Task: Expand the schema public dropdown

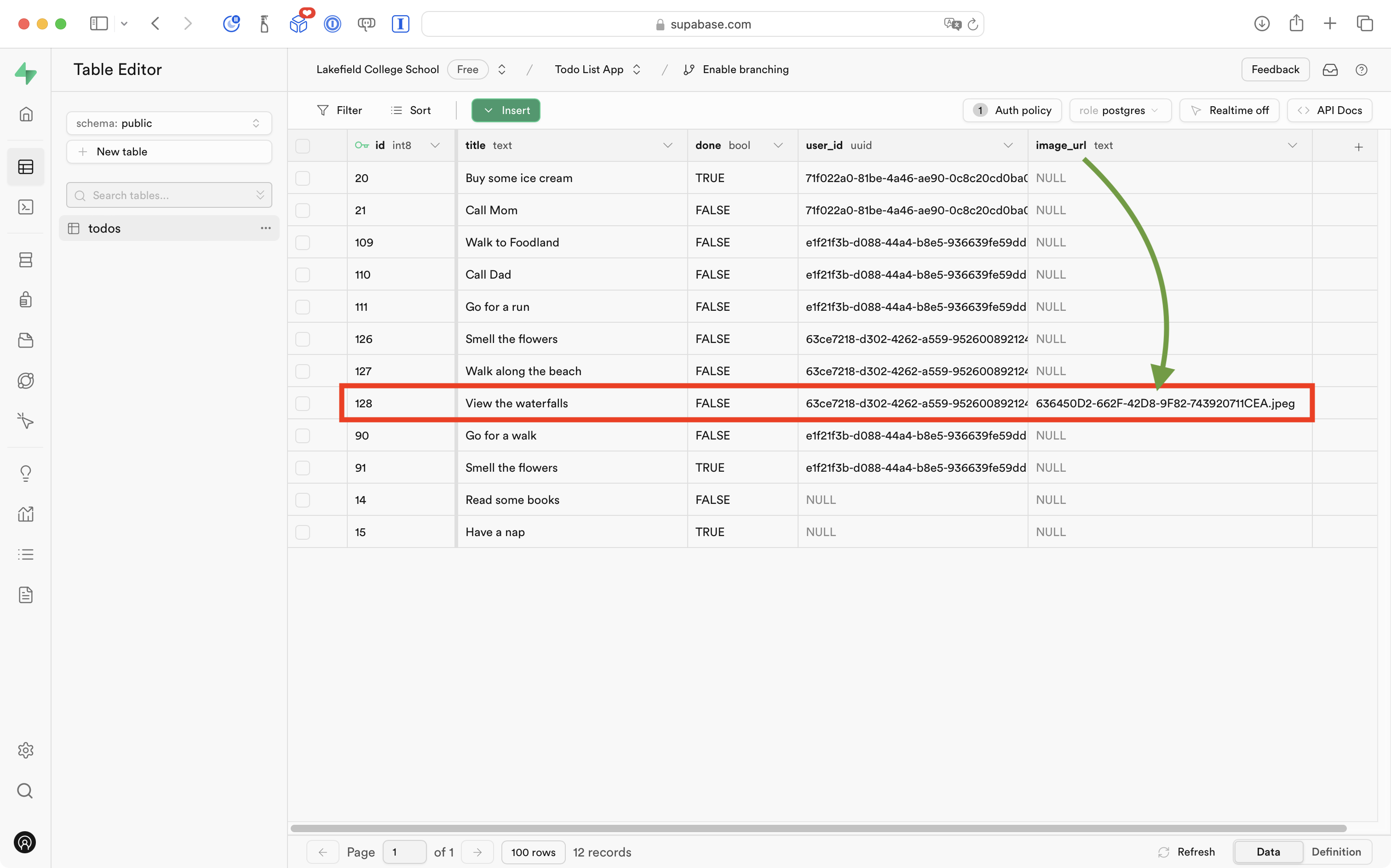Action: point(169,123)
